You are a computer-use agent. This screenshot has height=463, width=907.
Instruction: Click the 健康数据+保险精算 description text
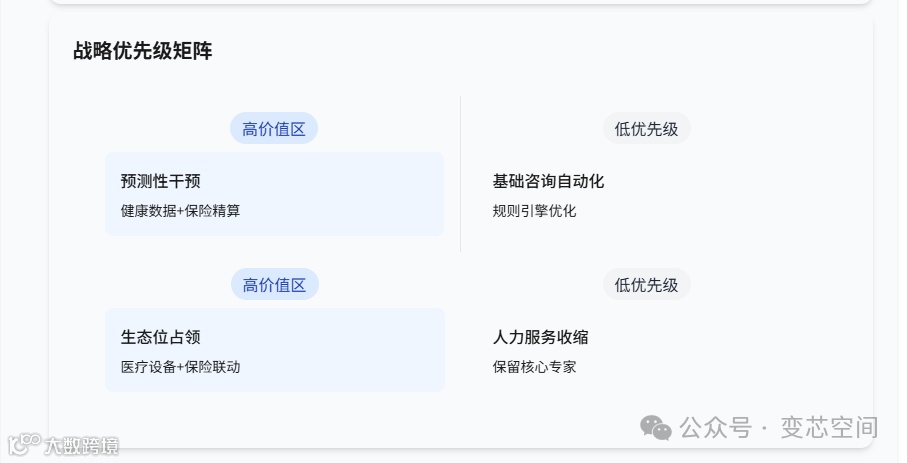[x=180, y=211]
